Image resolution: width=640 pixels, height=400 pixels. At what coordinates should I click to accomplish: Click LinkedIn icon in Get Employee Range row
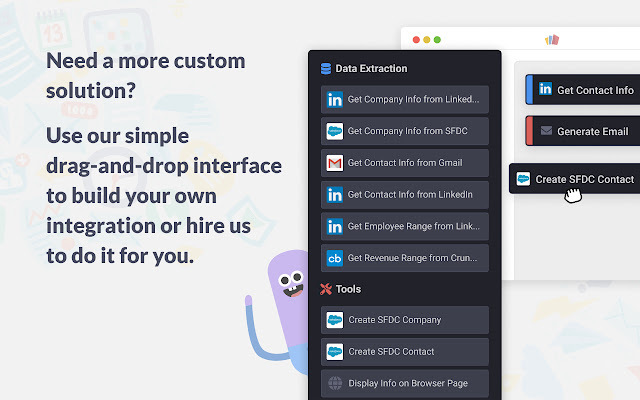335,227
